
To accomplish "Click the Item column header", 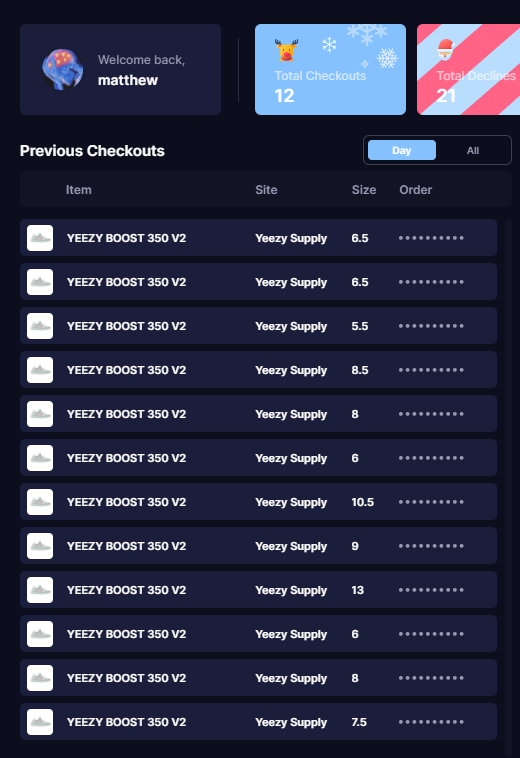I will point(78,190).
